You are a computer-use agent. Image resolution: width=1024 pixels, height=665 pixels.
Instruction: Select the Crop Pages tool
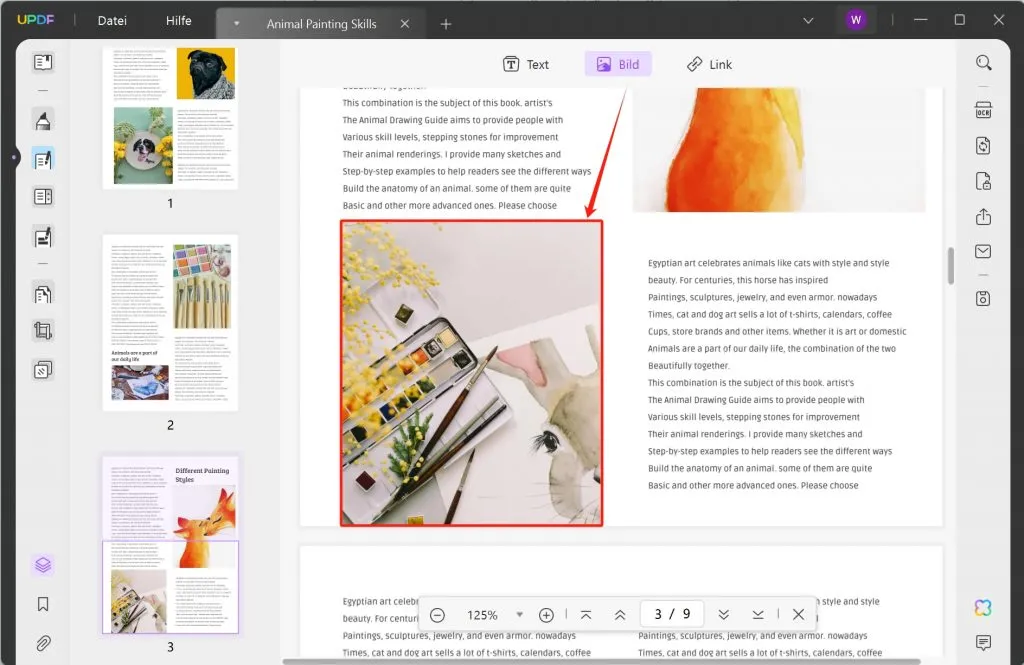click(x=43, y=331)
